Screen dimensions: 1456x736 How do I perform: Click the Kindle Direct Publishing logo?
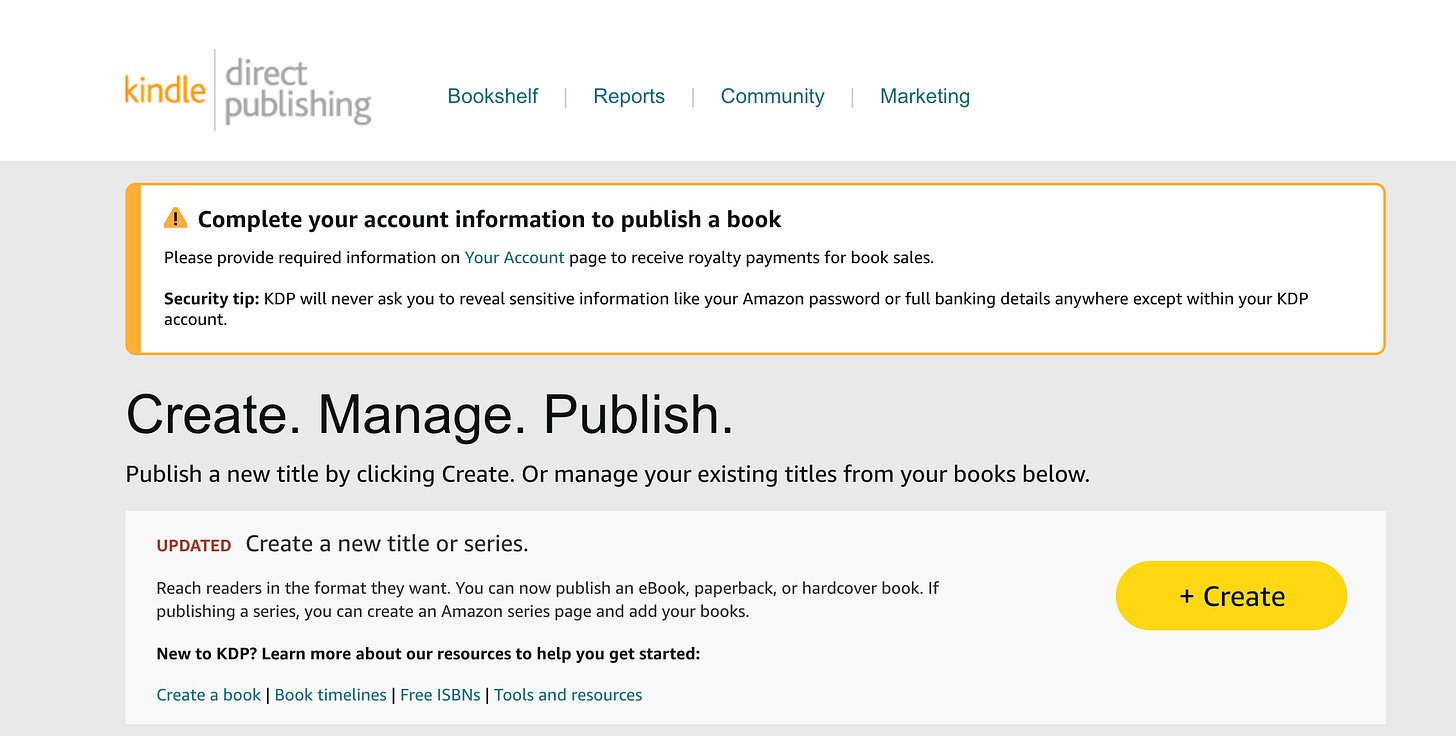click(x=248, y=91)
